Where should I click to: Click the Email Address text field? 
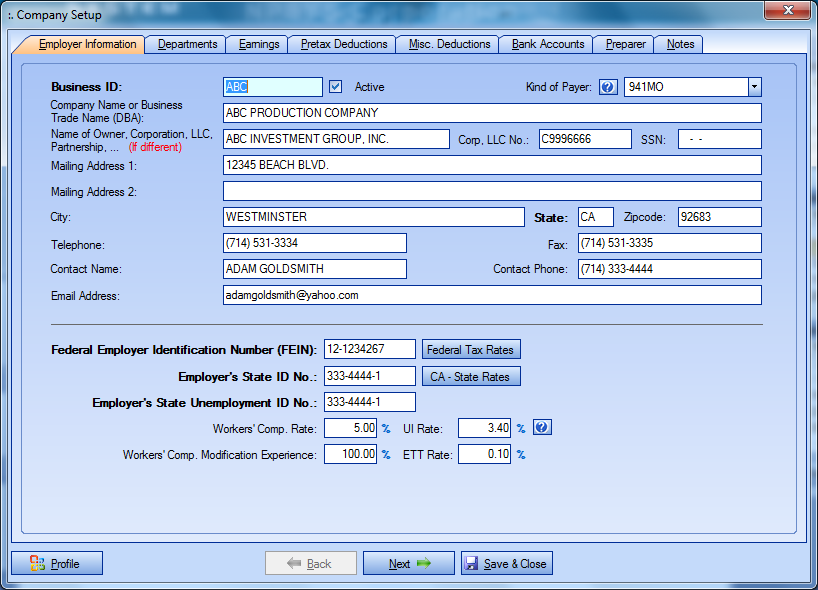tap(491, 295)
